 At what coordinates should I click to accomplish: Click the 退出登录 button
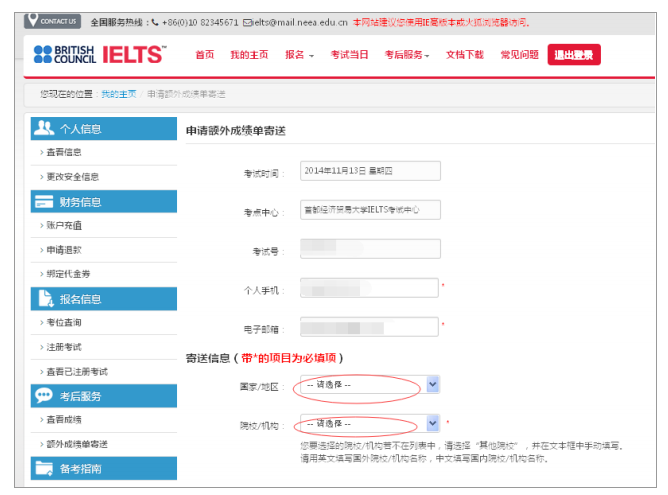pyautogui.click(x=574, y=55)
